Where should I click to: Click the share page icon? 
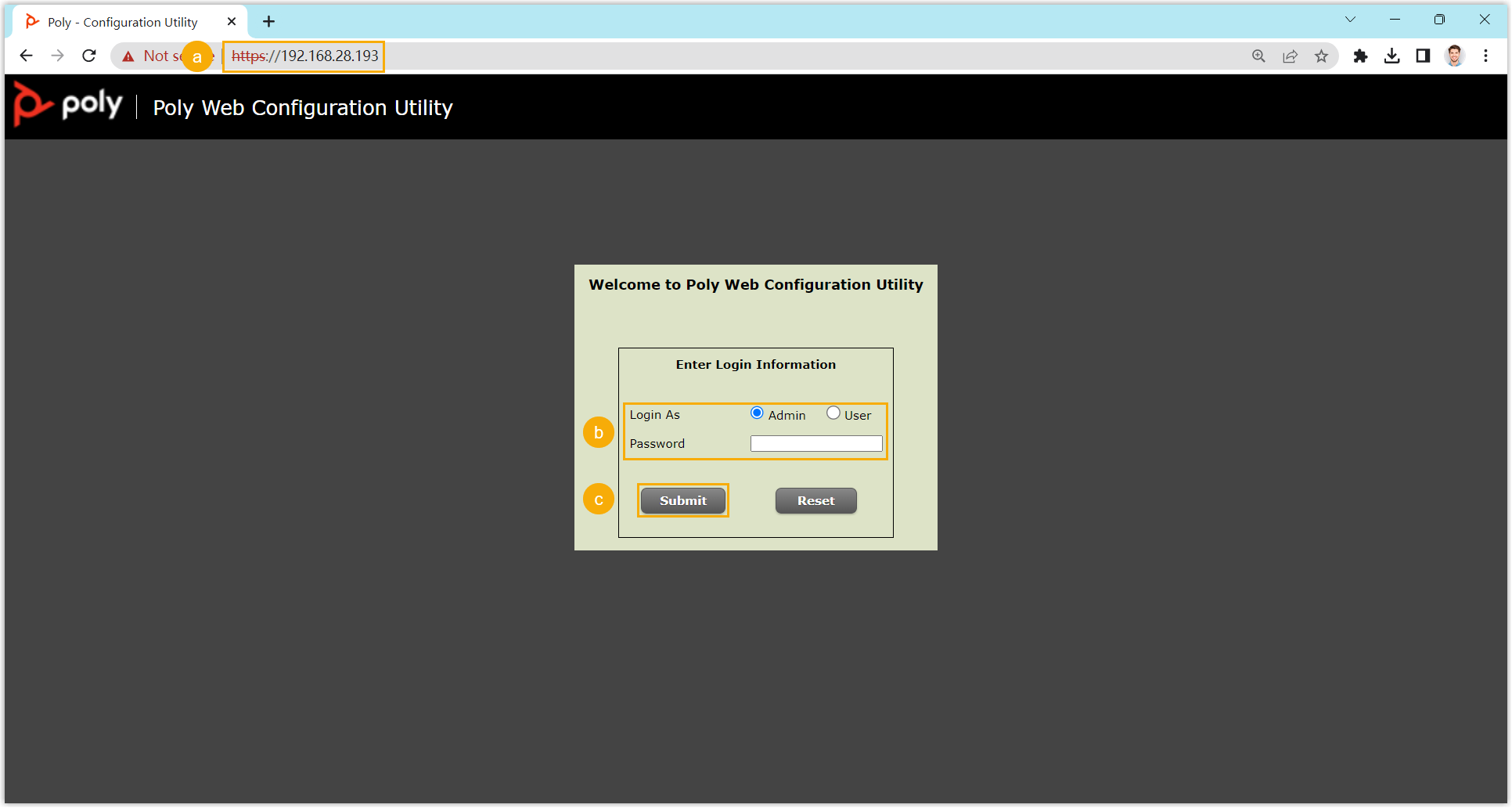(1290, 56)
